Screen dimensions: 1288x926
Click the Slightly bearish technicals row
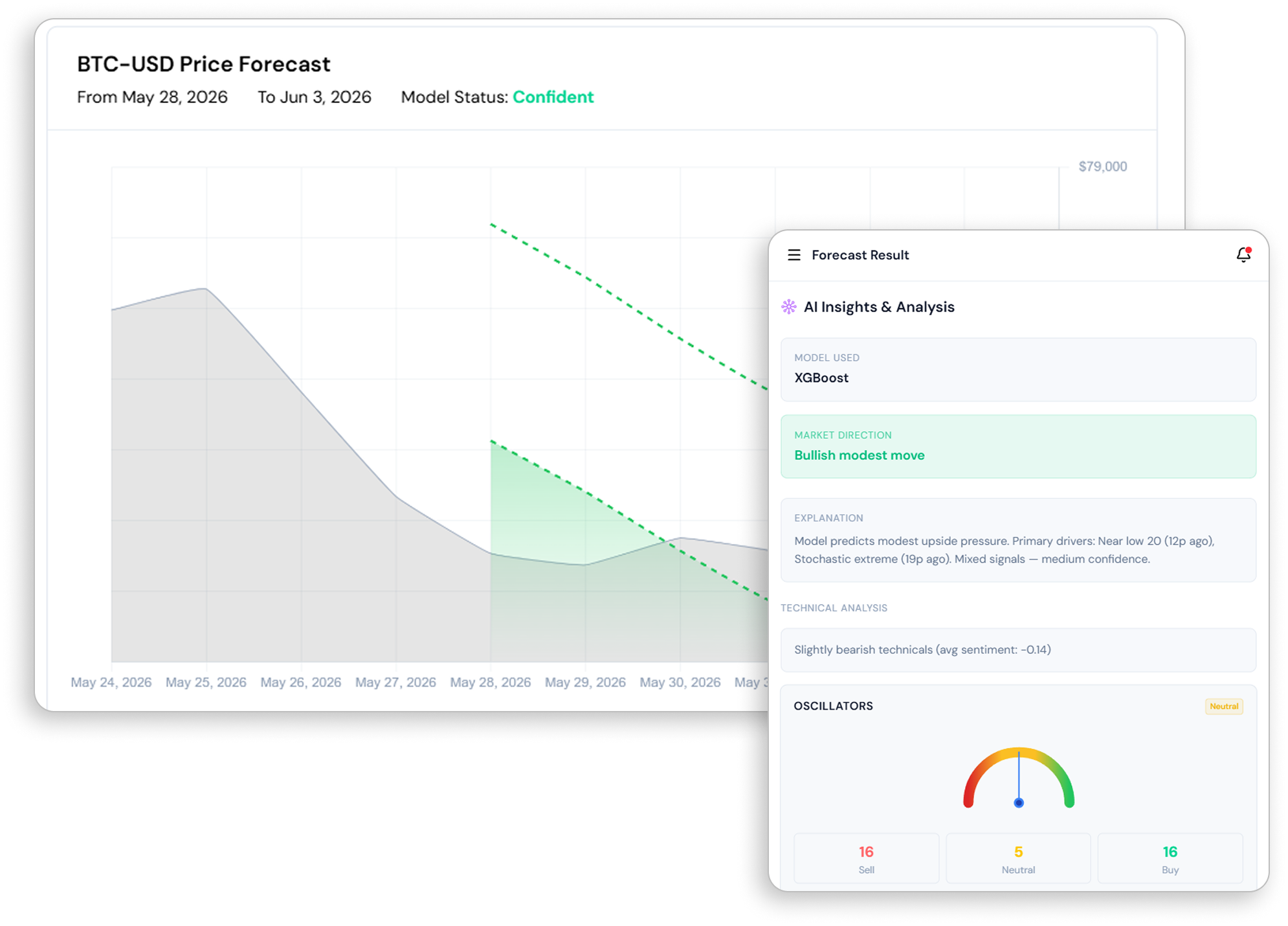(x=1018, y=649)
